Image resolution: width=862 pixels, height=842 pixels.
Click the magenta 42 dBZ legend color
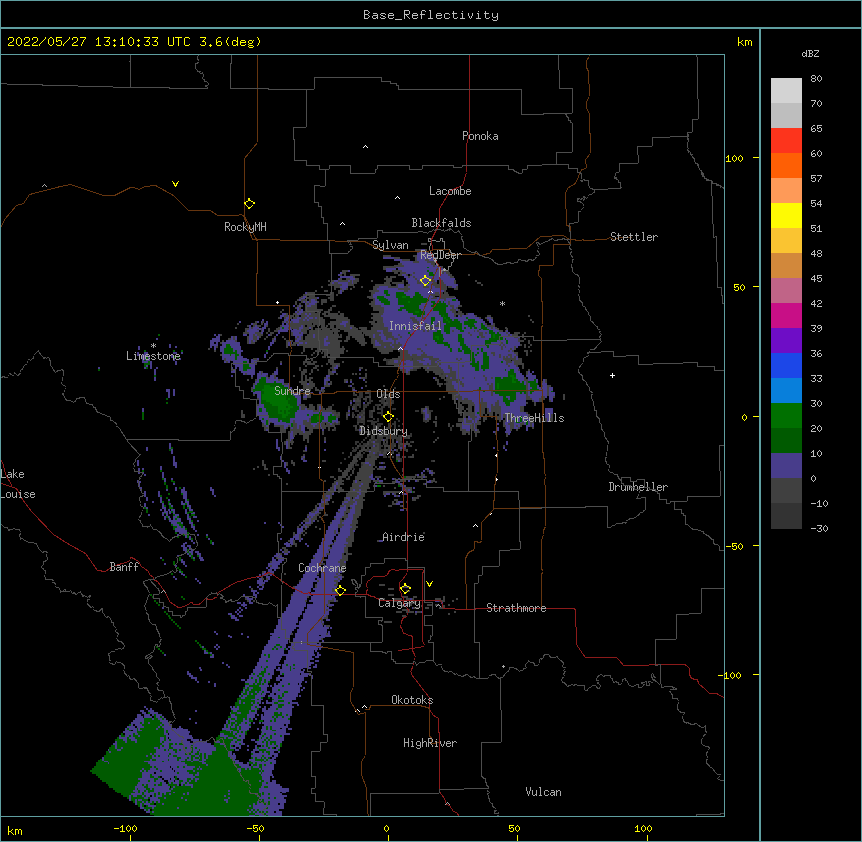[x=786, y=315]
